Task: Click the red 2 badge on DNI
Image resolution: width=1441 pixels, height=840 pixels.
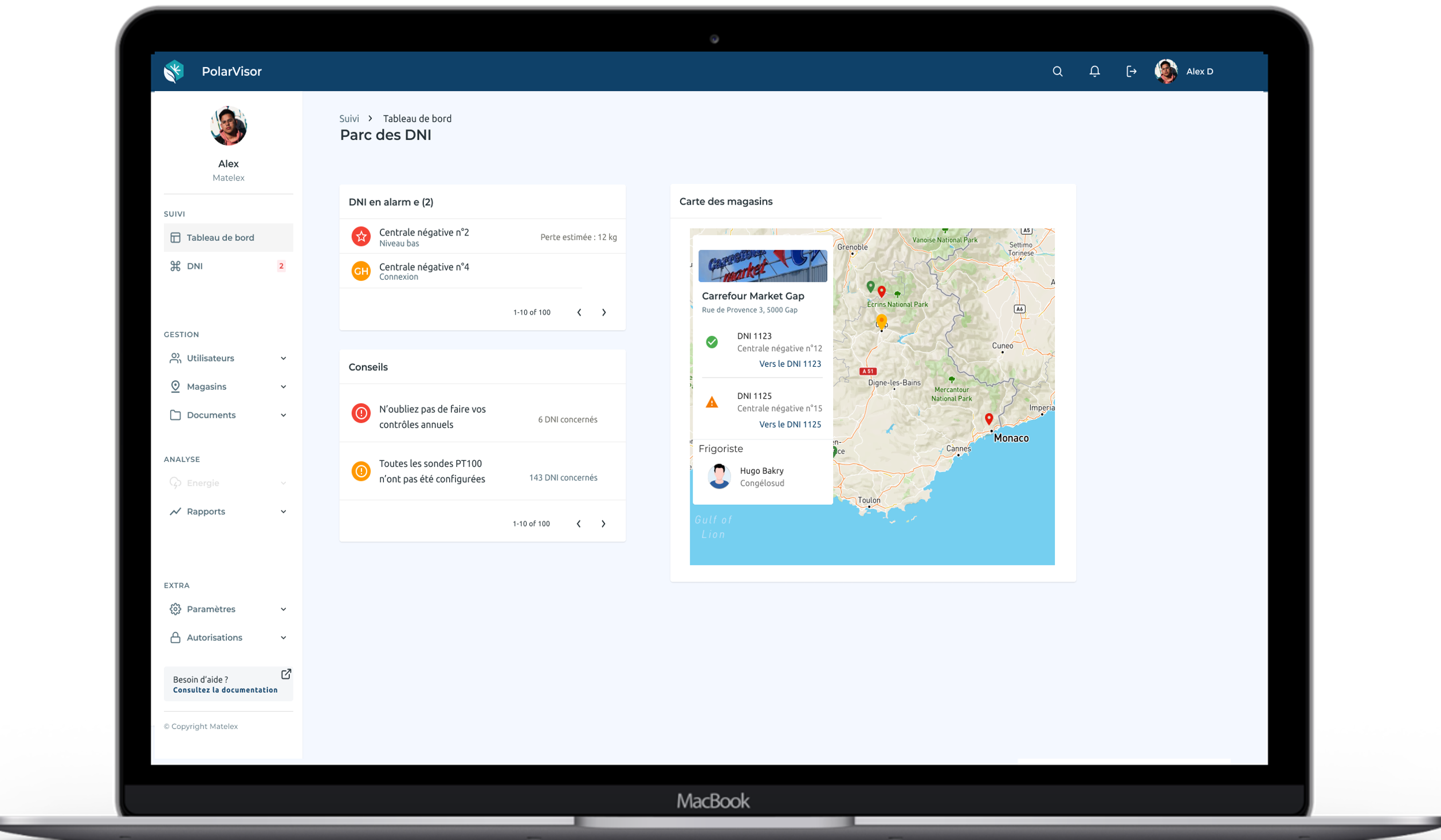Action: [281, 266]
